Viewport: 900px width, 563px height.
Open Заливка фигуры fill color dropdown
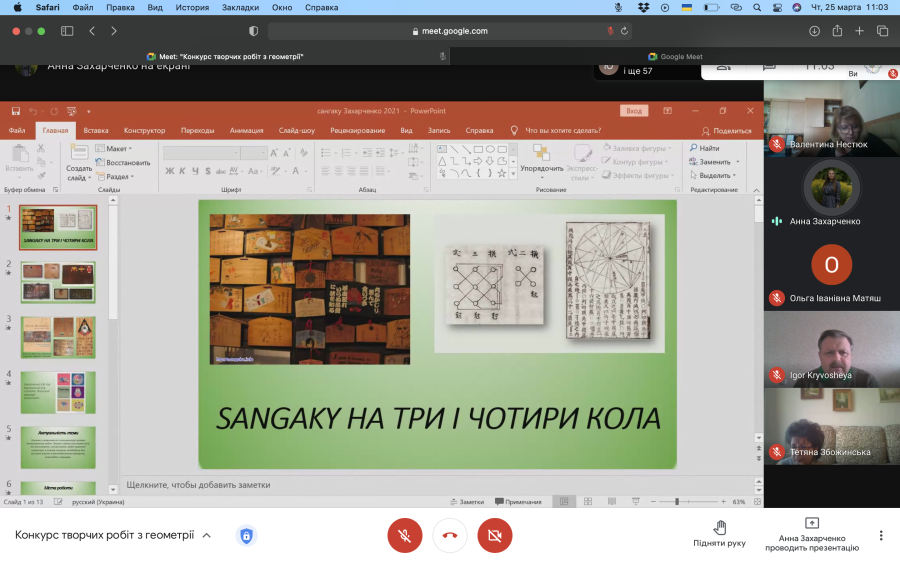coord(638,148)
